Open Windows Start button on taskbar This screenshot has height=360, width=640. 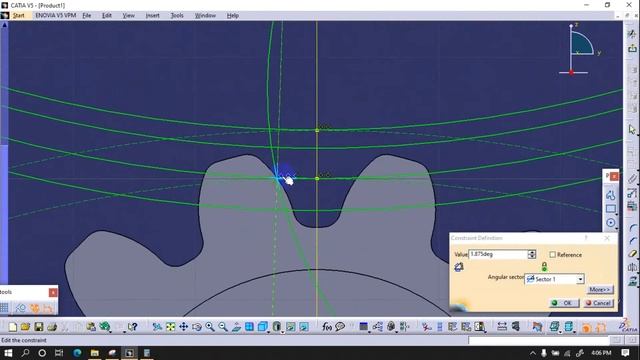coord(8,353)
